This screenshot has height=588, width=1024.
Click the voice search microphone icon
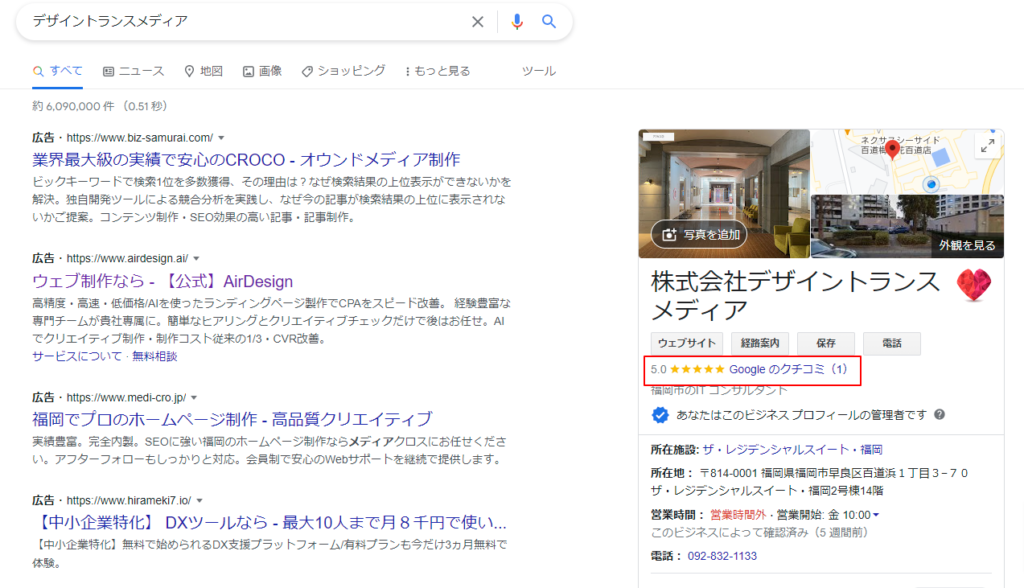517,22
